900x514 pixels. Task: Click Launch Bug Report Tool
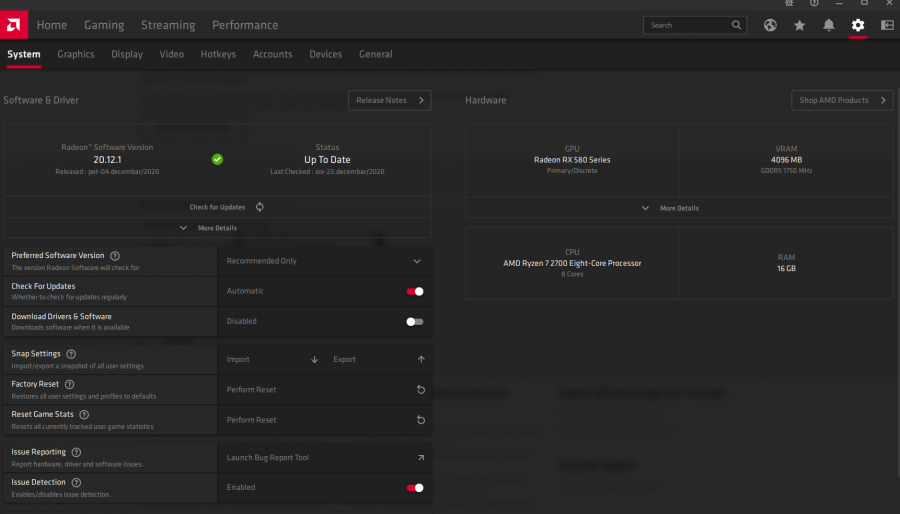pyautogui.click(x=267, y=458)
